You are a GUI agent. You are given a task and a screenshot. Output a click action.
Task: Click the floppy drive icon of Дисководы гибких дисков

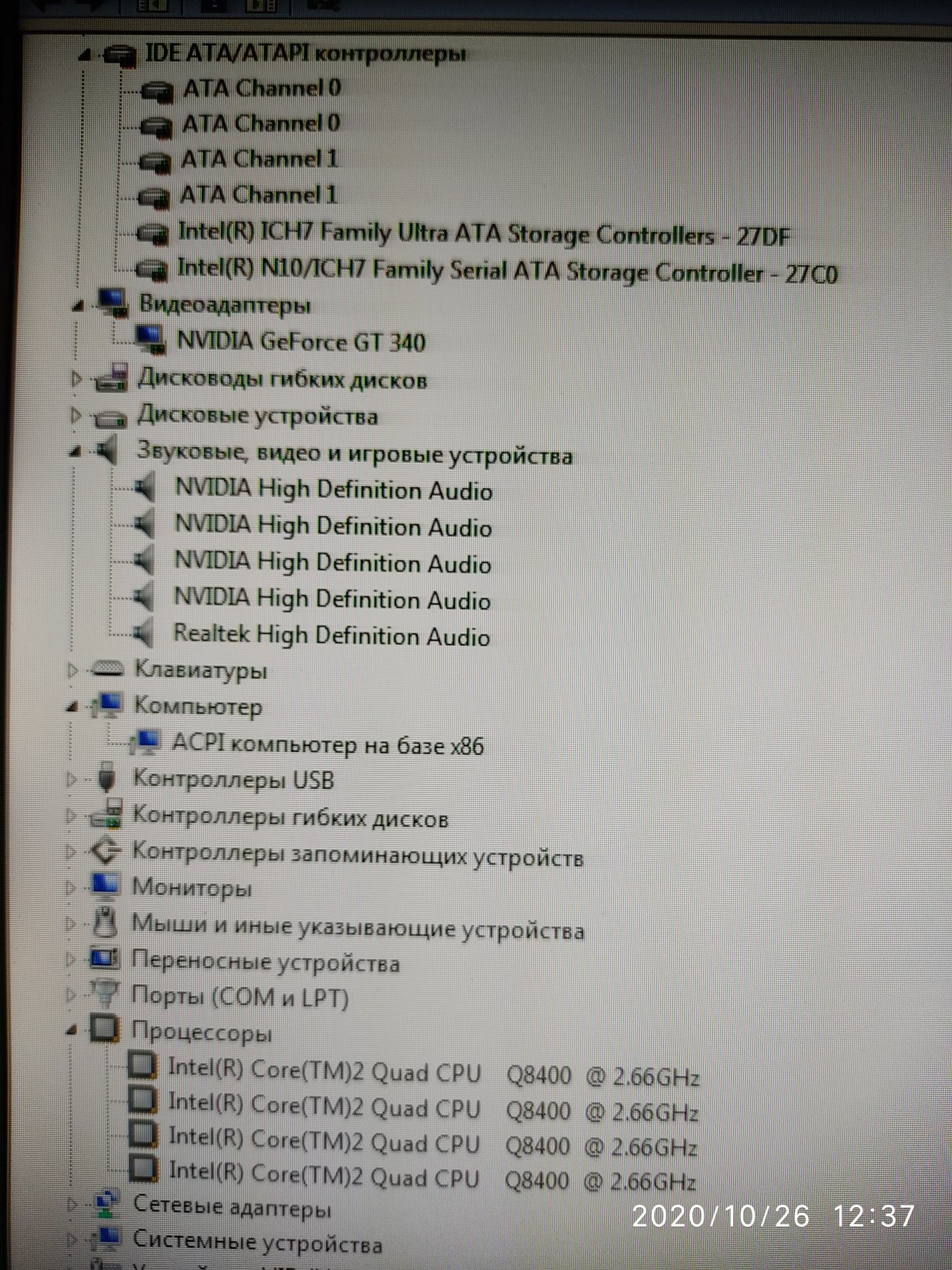tap(111, 377)
